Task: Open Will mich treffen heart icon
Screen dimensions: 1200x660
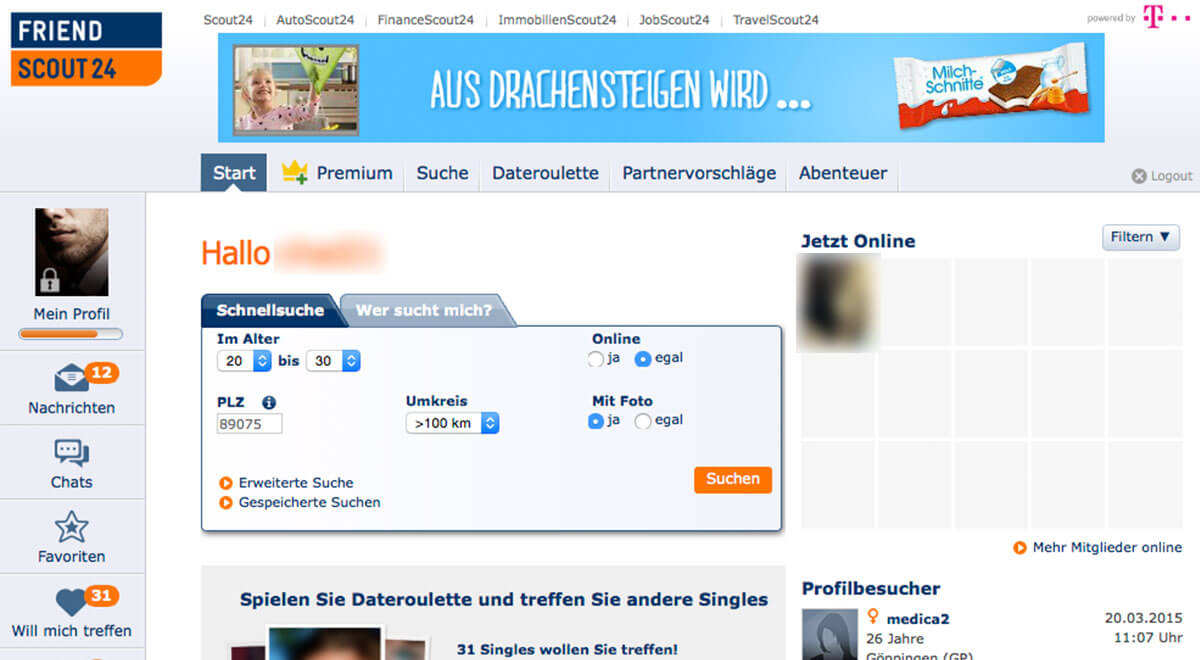Action: (71, 602)
